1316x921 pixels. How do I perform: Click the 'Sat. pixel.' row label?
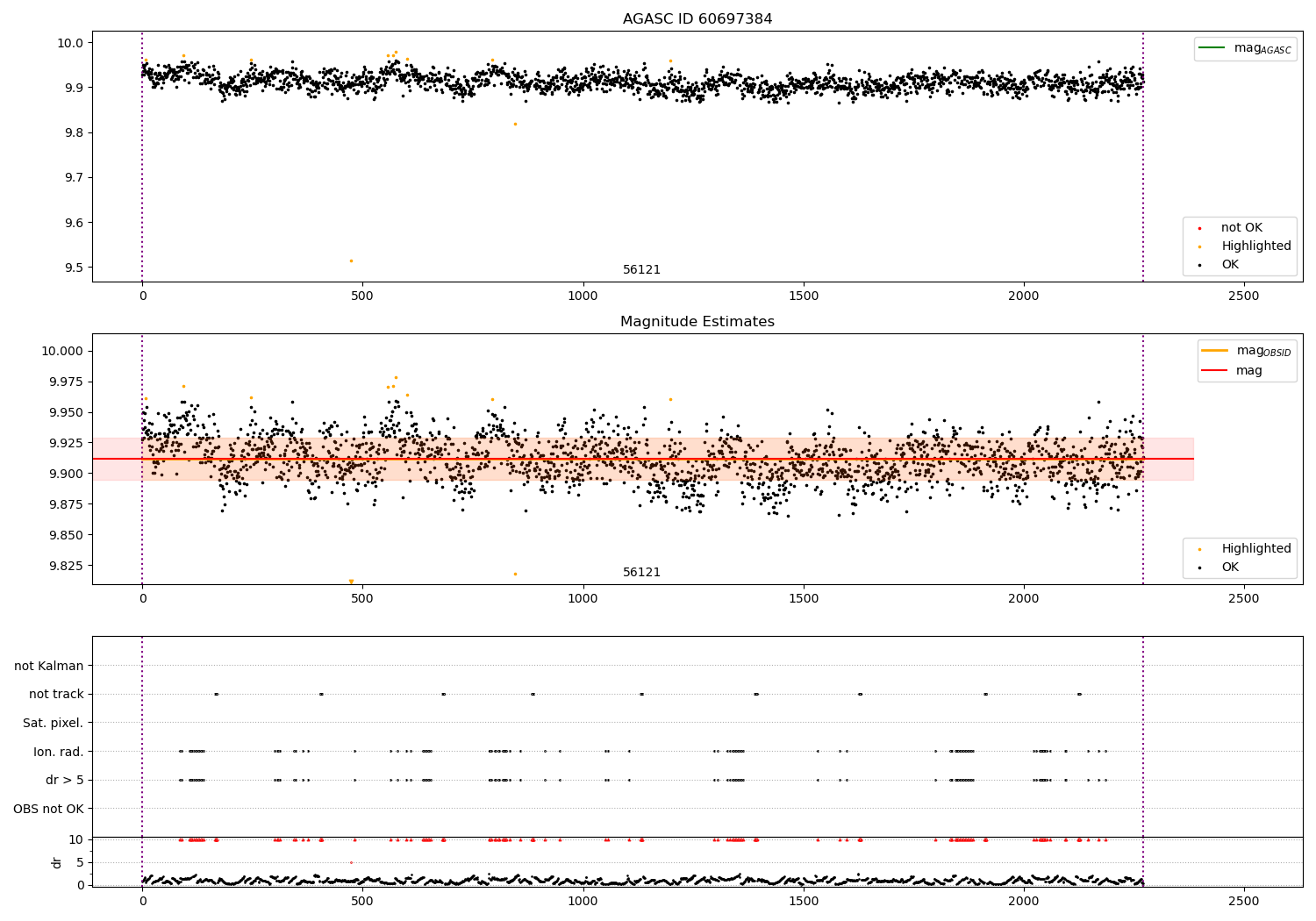(x=54, y=724)
